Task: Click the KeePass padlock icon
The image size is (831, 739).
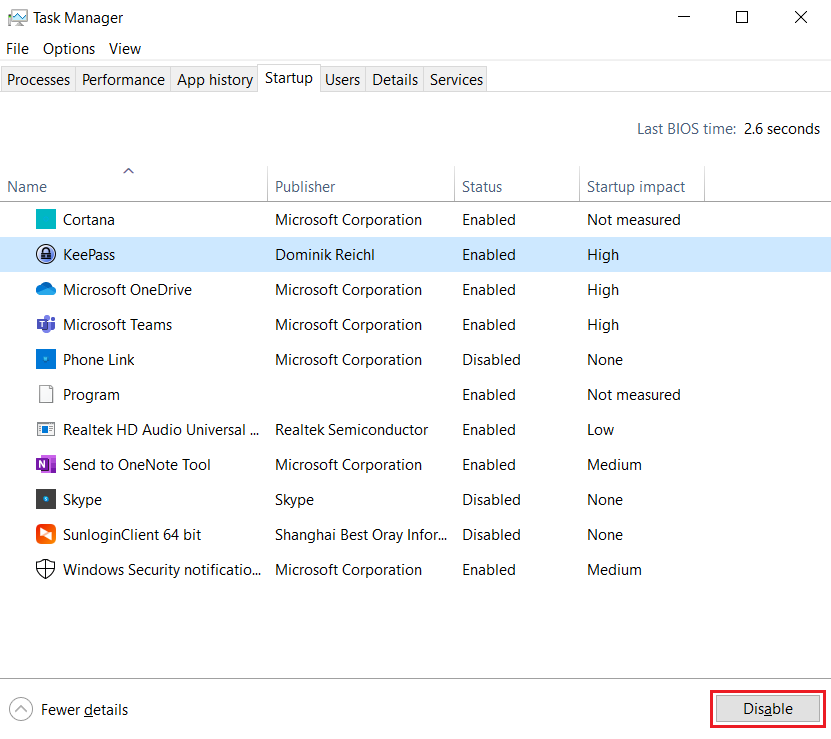Action: 44,254
